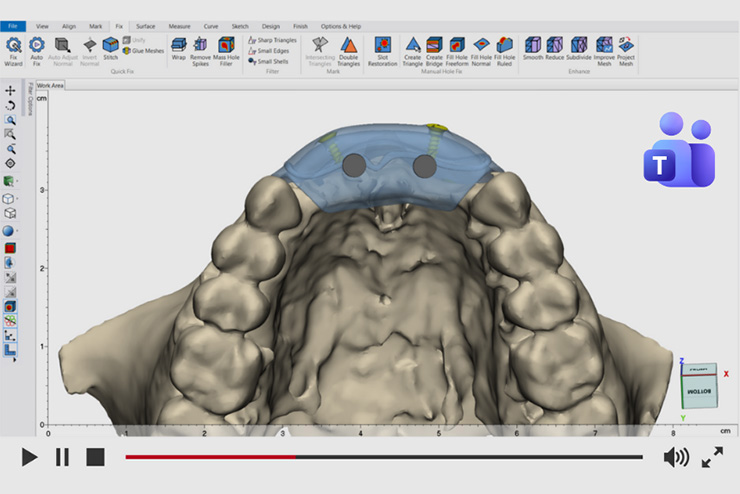This screenshot has height=494, width=740.
Task: Apply the Wrap tool
Action: [x=178, y=48]
